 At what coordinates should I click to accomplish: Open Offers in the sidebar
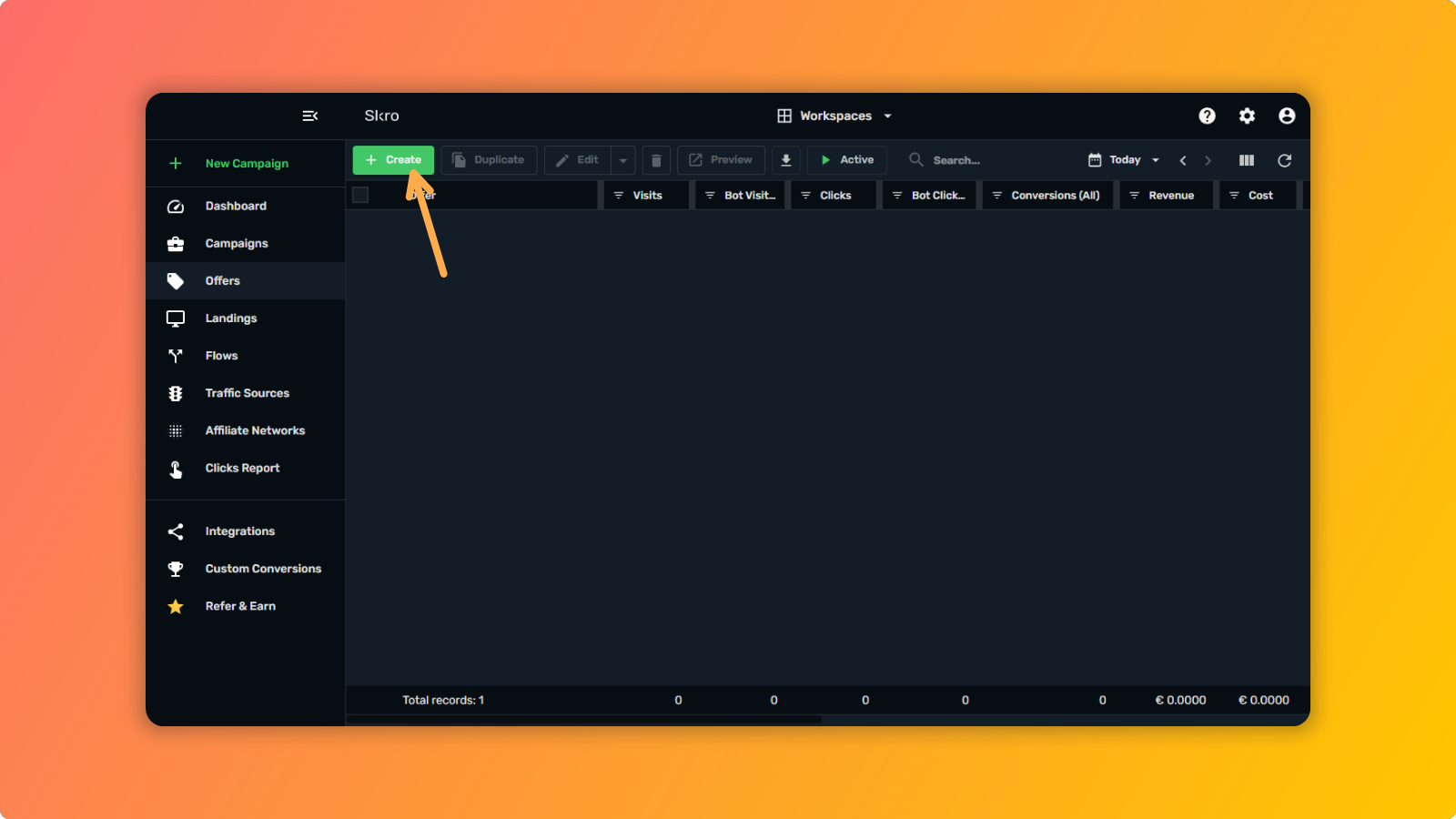tap(246, 281)
